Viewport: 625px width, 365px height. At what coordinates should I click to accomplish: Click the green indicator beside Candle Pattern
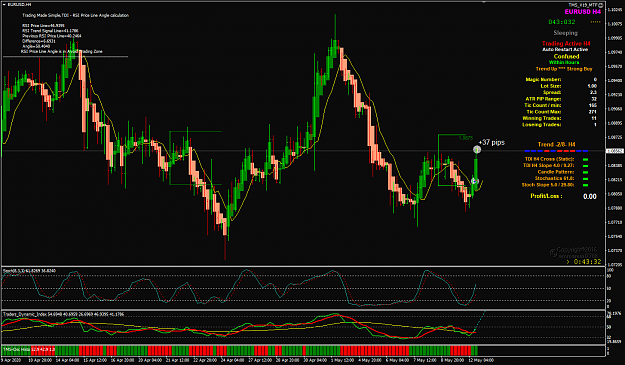[x=586, y=172]
